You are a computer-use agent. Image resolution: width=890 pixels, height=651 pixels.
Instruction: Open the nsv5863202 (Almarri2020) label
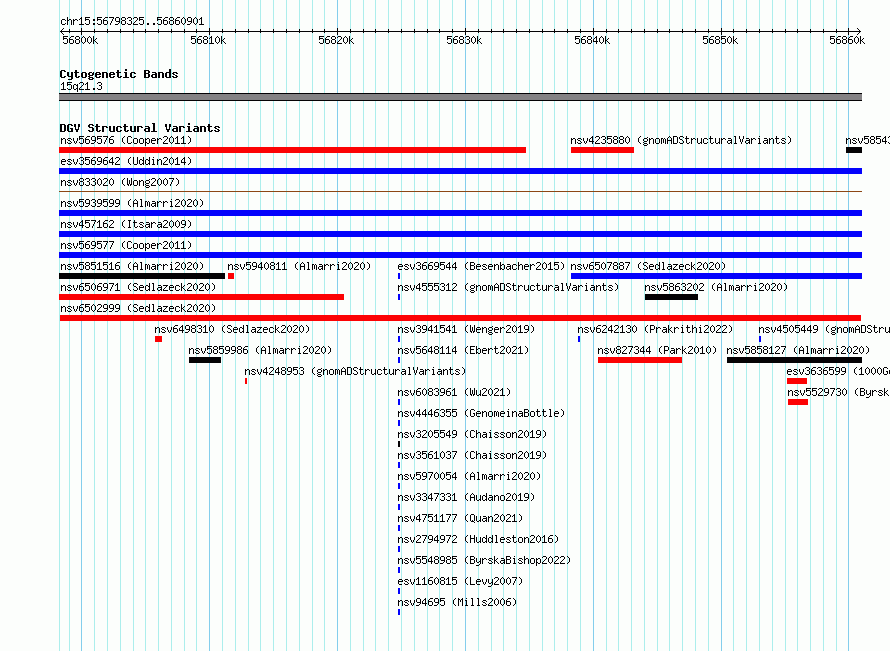(716, 287)
